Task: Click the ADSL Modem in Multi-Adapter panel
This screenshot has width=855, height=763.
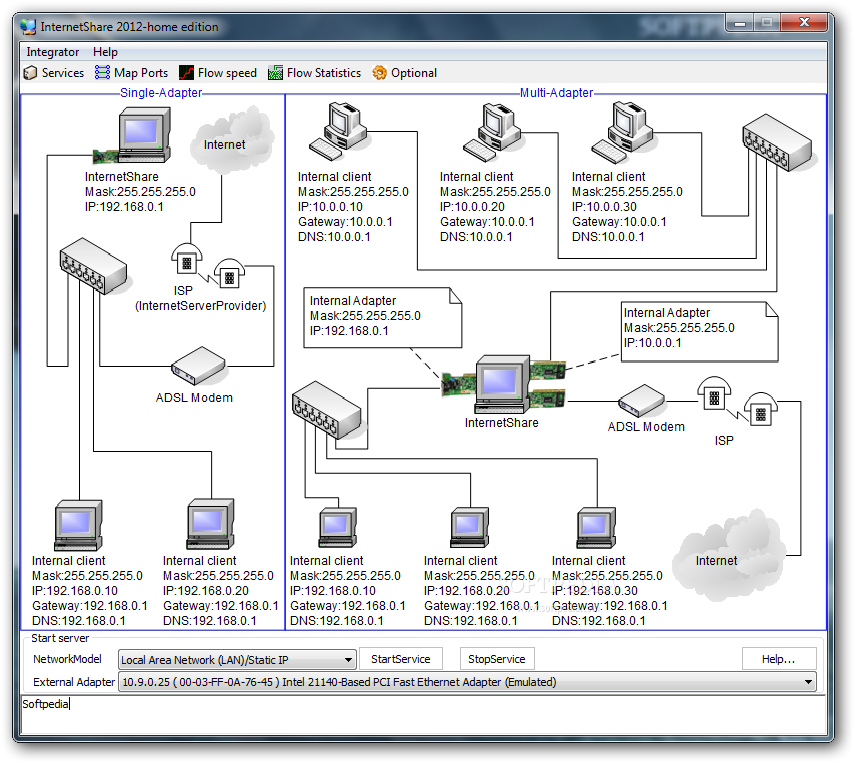Action: [642, 401]
